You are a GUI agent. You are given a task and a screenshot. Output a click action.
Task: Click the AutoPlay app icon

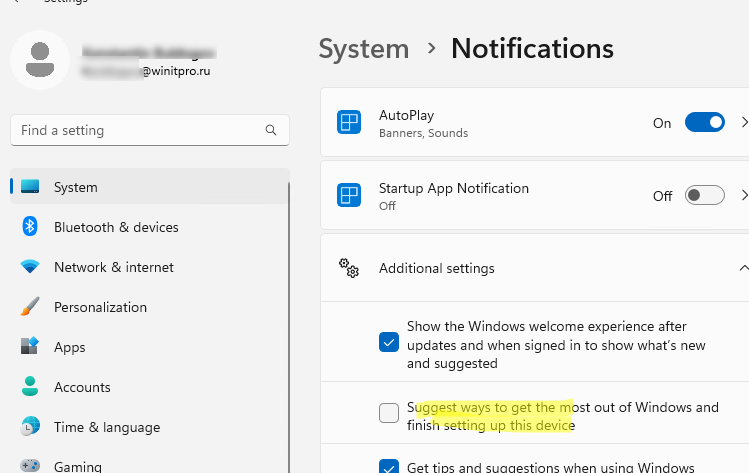tap(349, 122)
